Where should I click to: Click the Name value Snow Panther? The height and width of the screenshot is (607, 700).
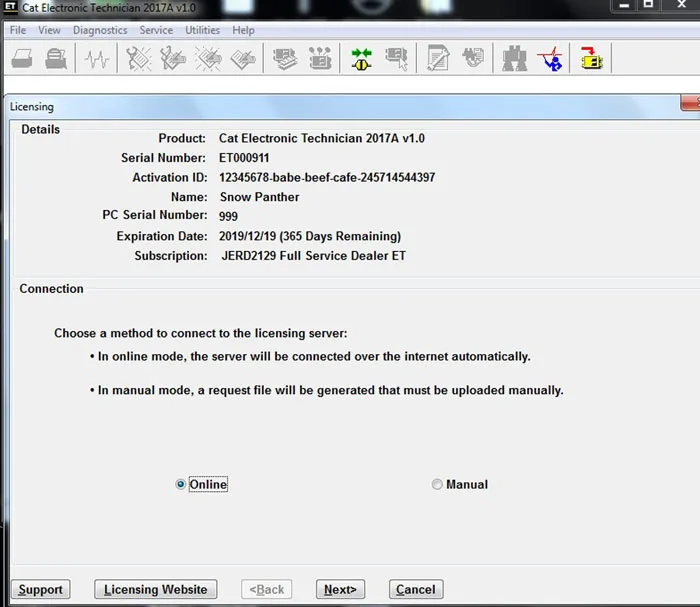(259, 197)
